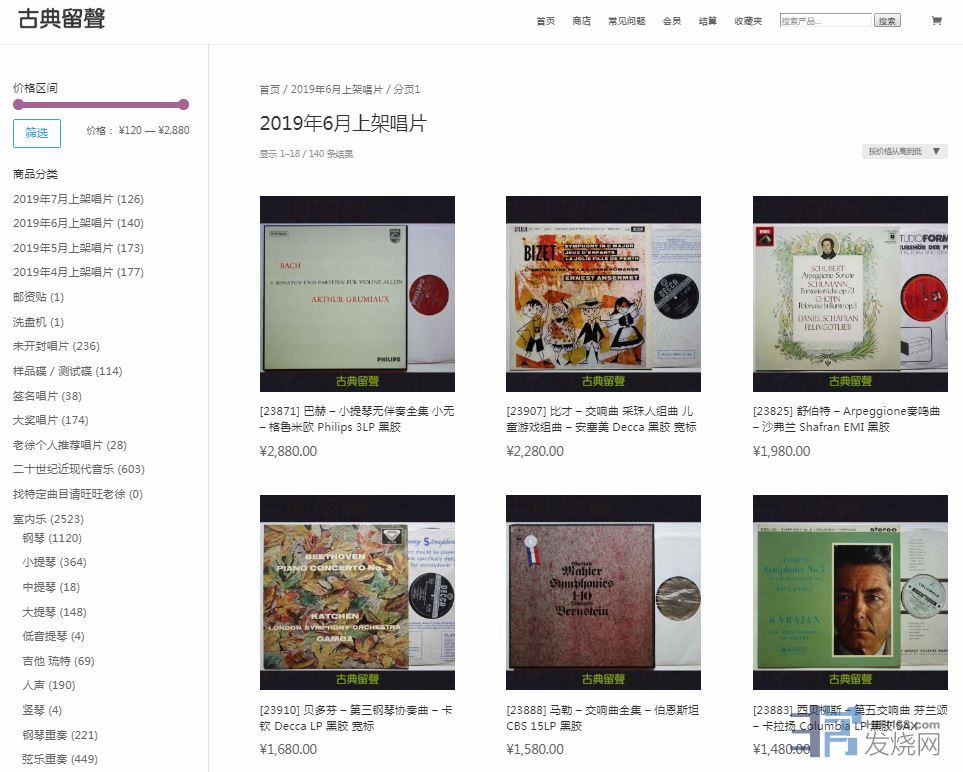This screenshot has width=963, height=772.
Task: Click the right price range slider handle
Action: point(183,104)
